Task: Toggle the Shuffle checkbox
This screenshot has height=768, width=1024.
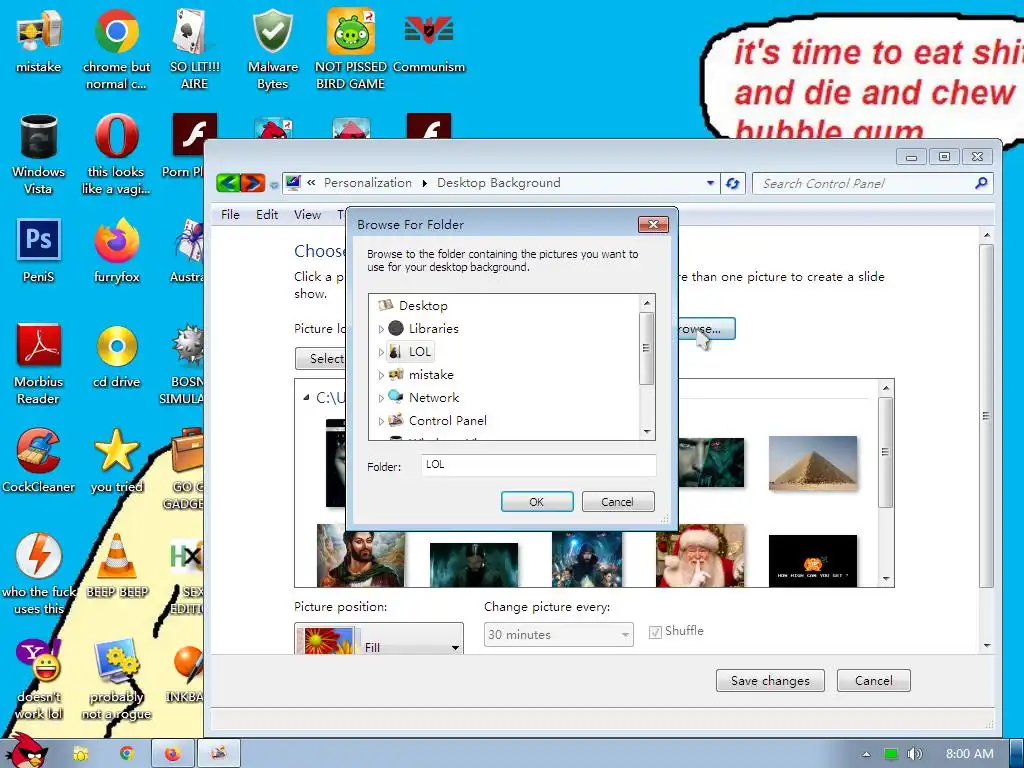Action: click(x=655, y=632)
